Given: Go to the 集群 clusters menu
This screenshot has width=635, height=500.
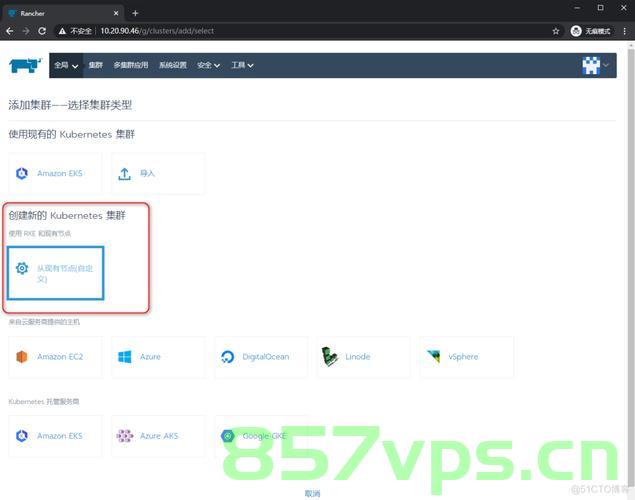Looking at the screenshot, I should click(96, 65).
